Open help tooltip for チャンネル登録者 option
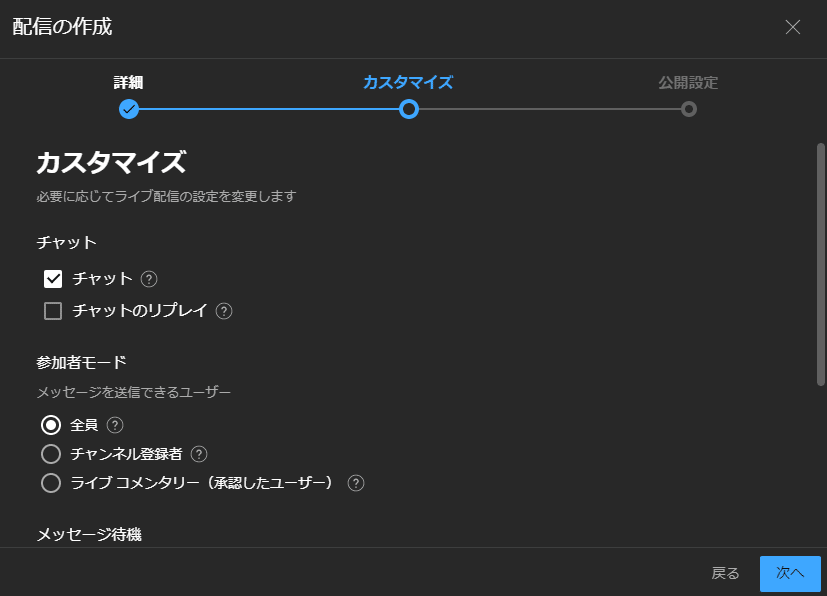The width and height of the screenshot is (827, 596). (199, 454)
